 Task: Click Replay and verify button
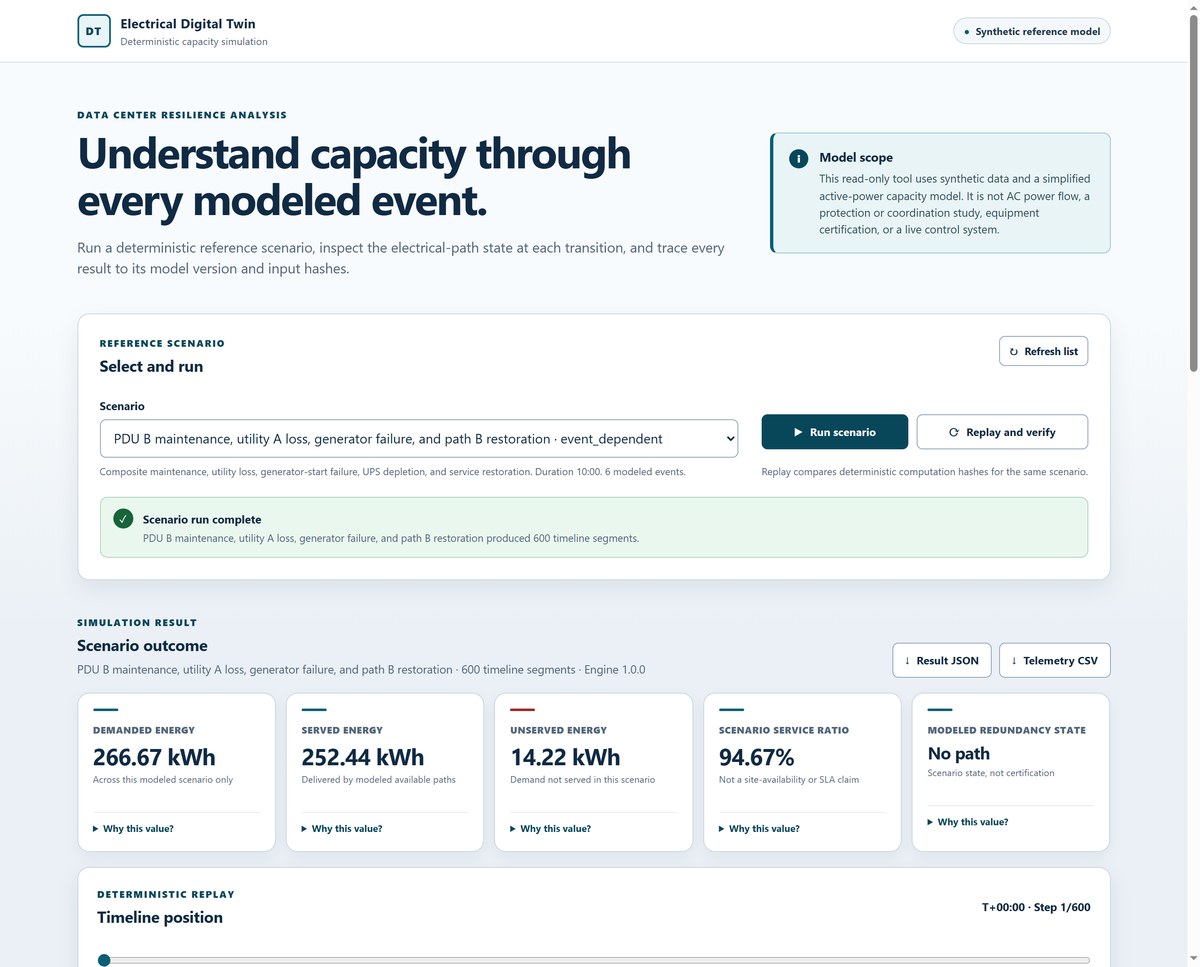click(x=1002, y=432)
